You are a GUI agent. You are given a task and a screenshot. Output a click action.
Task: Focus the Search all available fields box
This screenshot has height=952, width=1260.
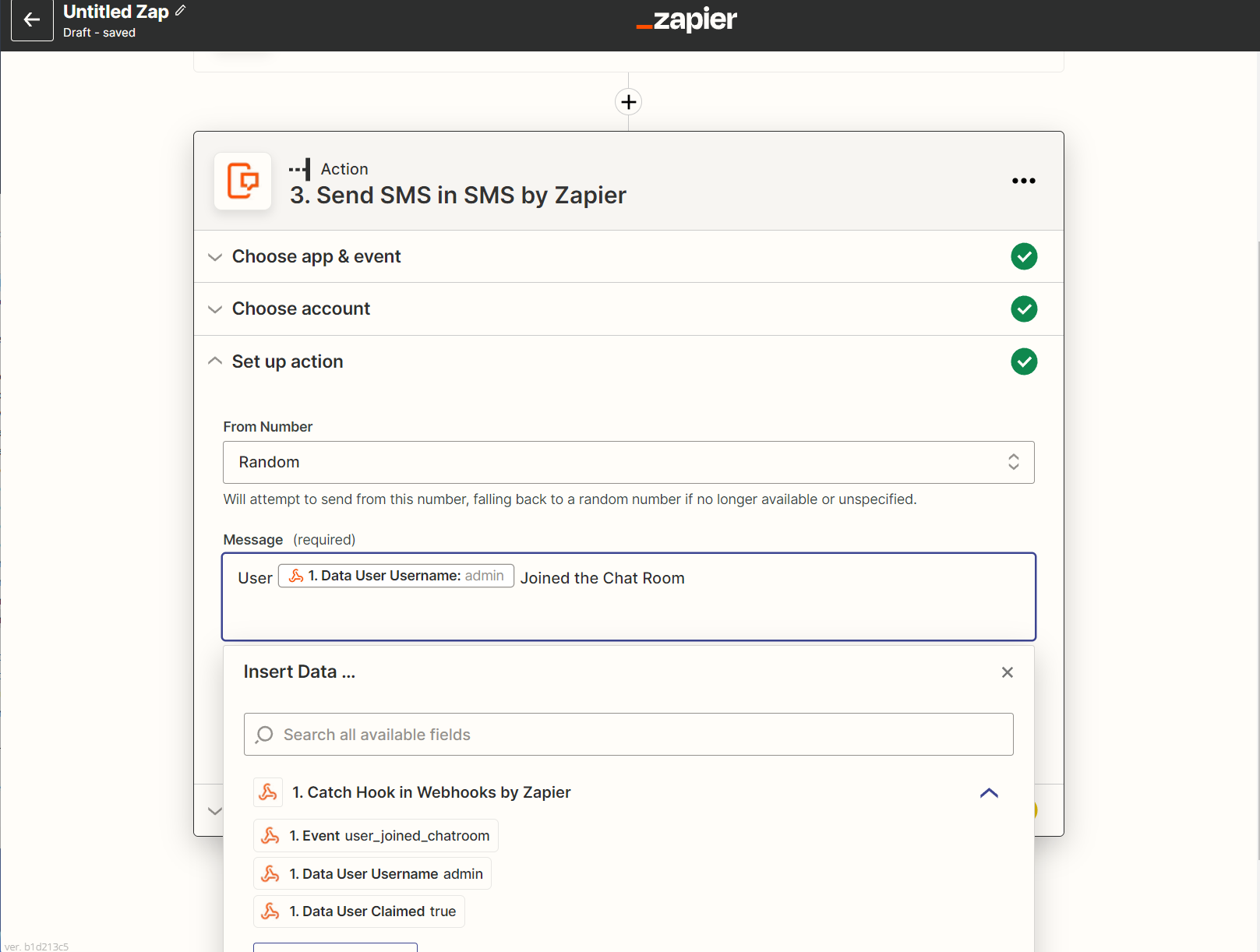click(x=629, y=735)
